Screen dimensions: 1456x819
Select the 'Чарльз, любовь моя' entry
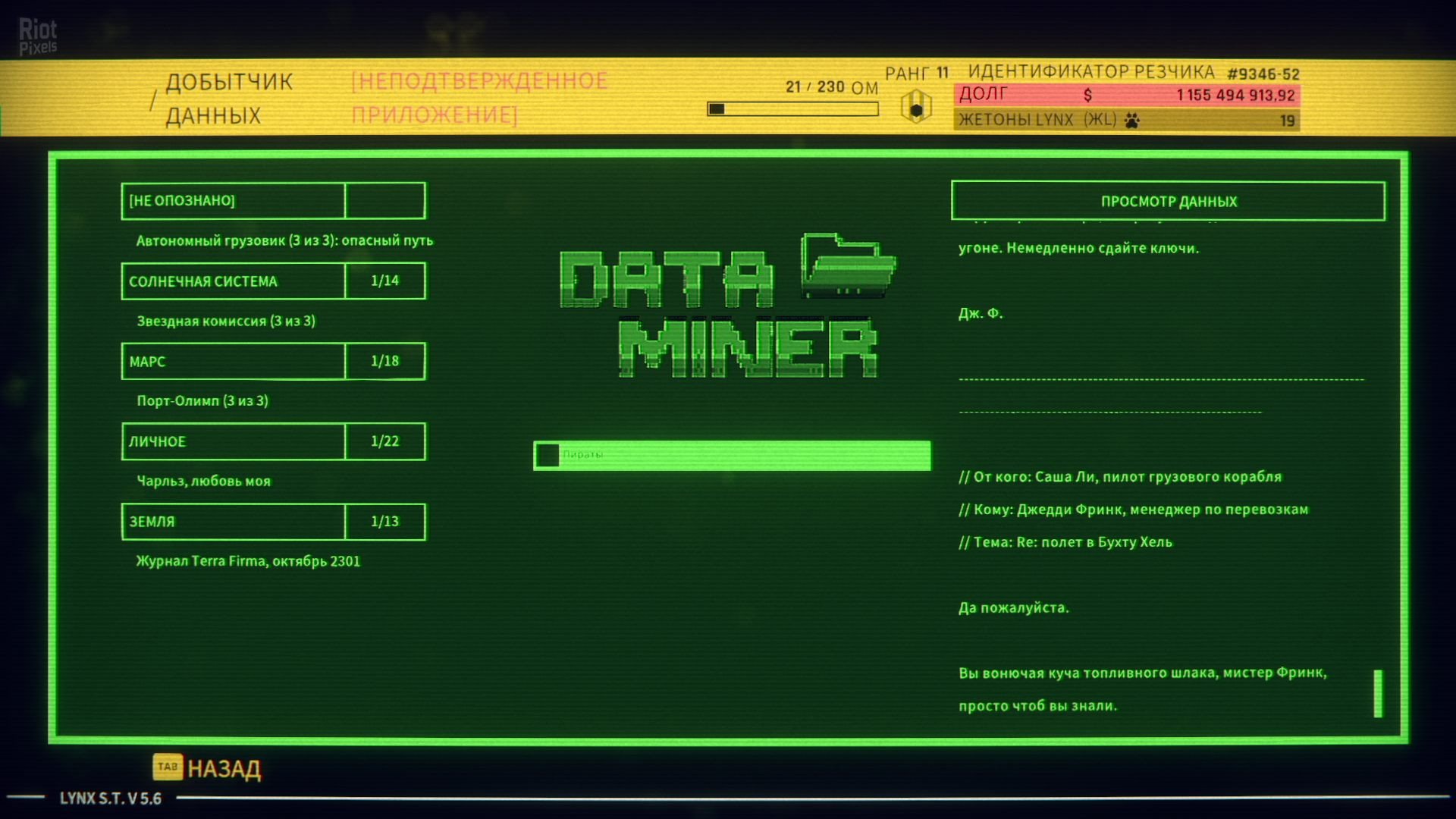pyautogui.click(x=205, y=481)
